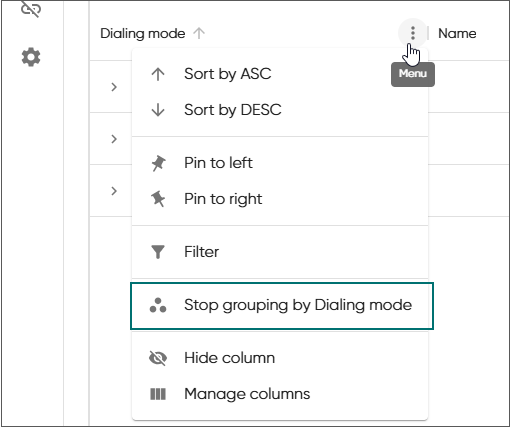This screenshot has height=427, width=510.
Task: Click the crossed-eye Hide column icon
Action: pos(158,358)
